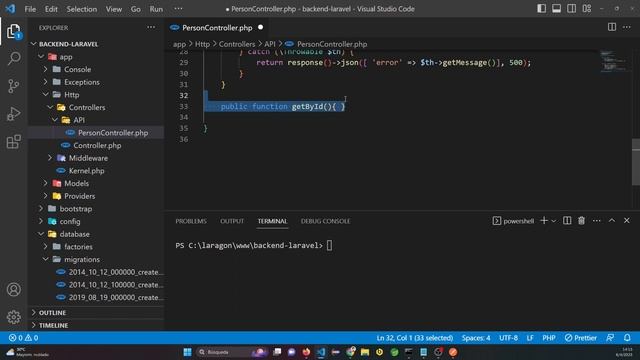Open the Edit menu
The width and height of the screenshot is (640, 360).
pyautogui.click(x=51, y=9)
